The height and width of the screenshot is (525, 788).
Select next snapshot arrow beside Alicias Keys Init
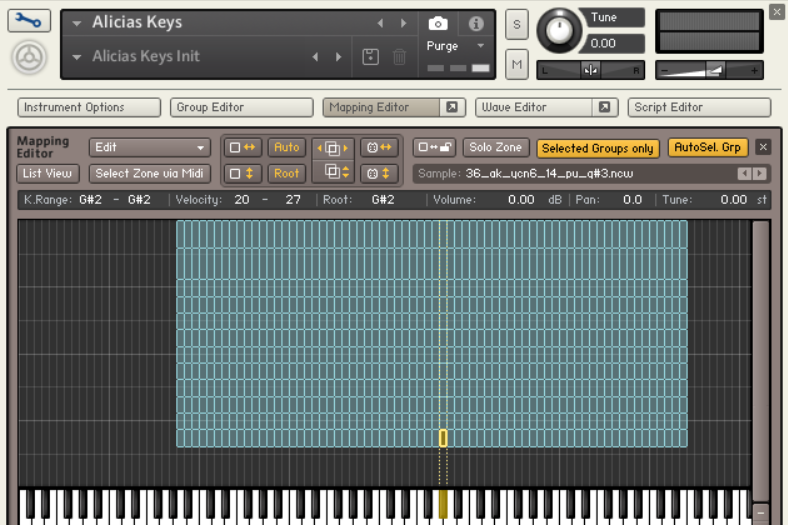point(338,57)
